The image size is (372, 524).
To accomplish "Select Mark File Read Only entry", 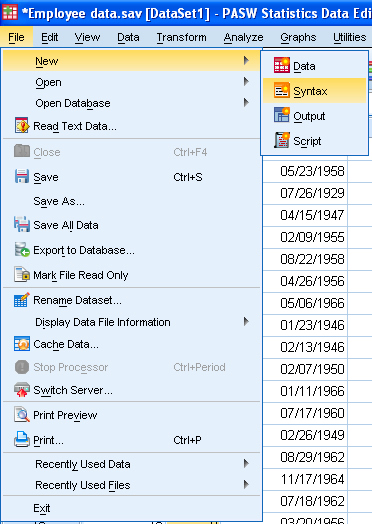I will pyautogui.click(x=131, y=275).
